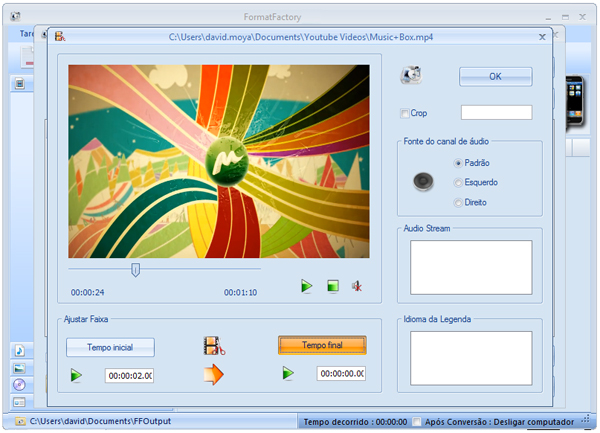Click the film strip scissors icon

(214, 347)
